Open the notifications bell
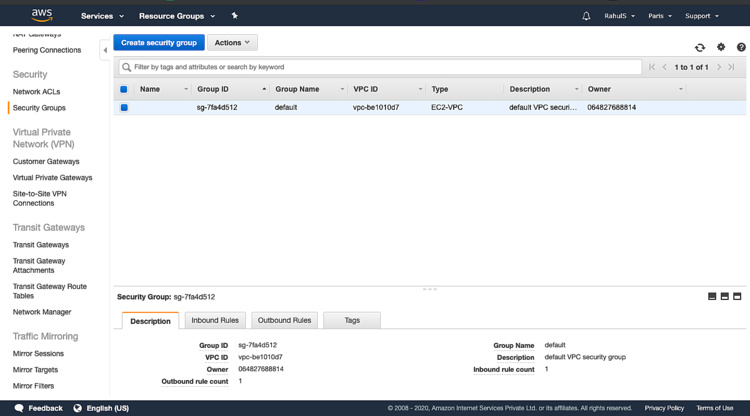Viewport: 750px width, 416px height. [586, 16]
